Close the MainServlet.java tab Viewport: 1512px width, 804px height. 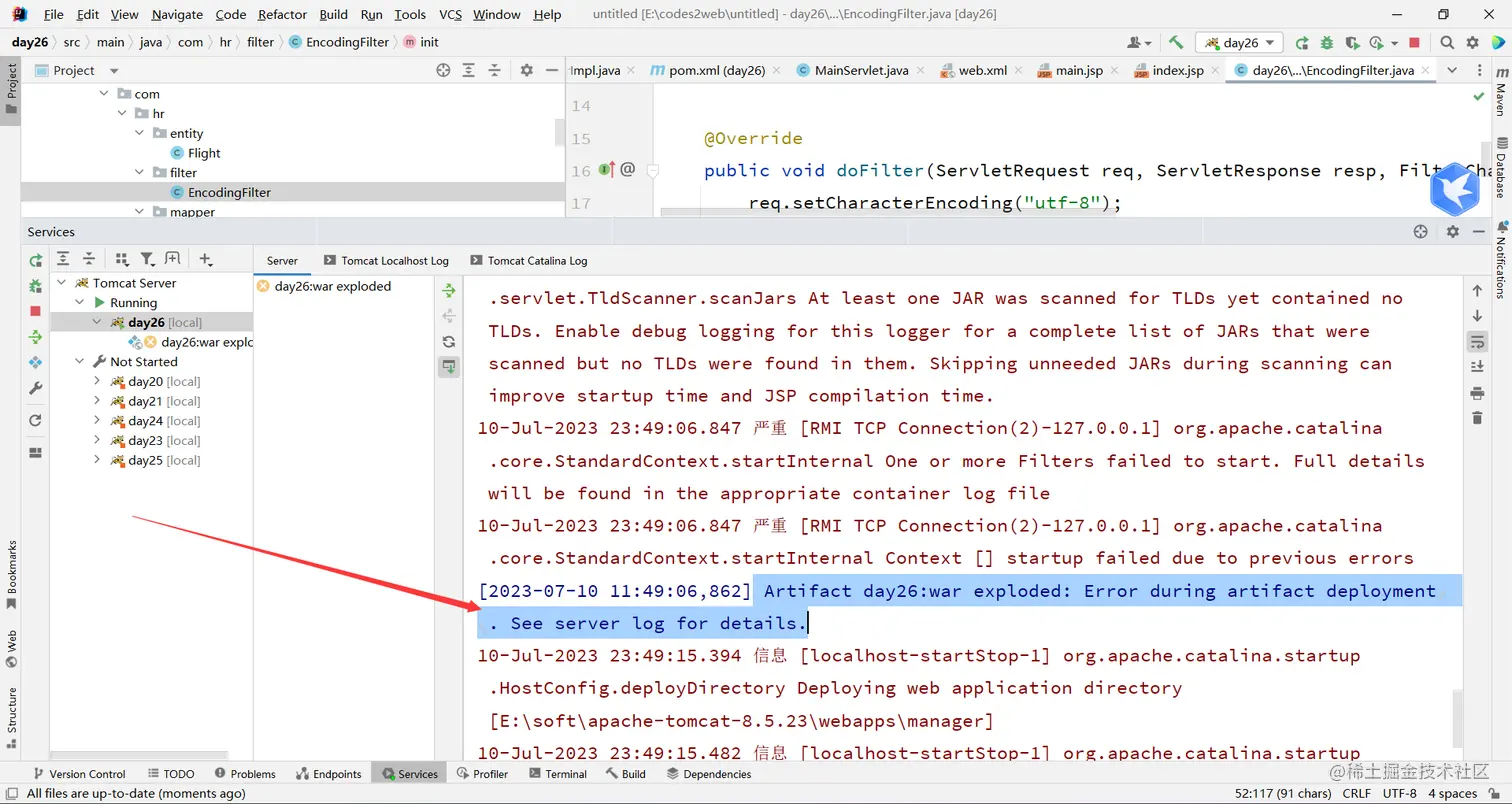(922, 71)
